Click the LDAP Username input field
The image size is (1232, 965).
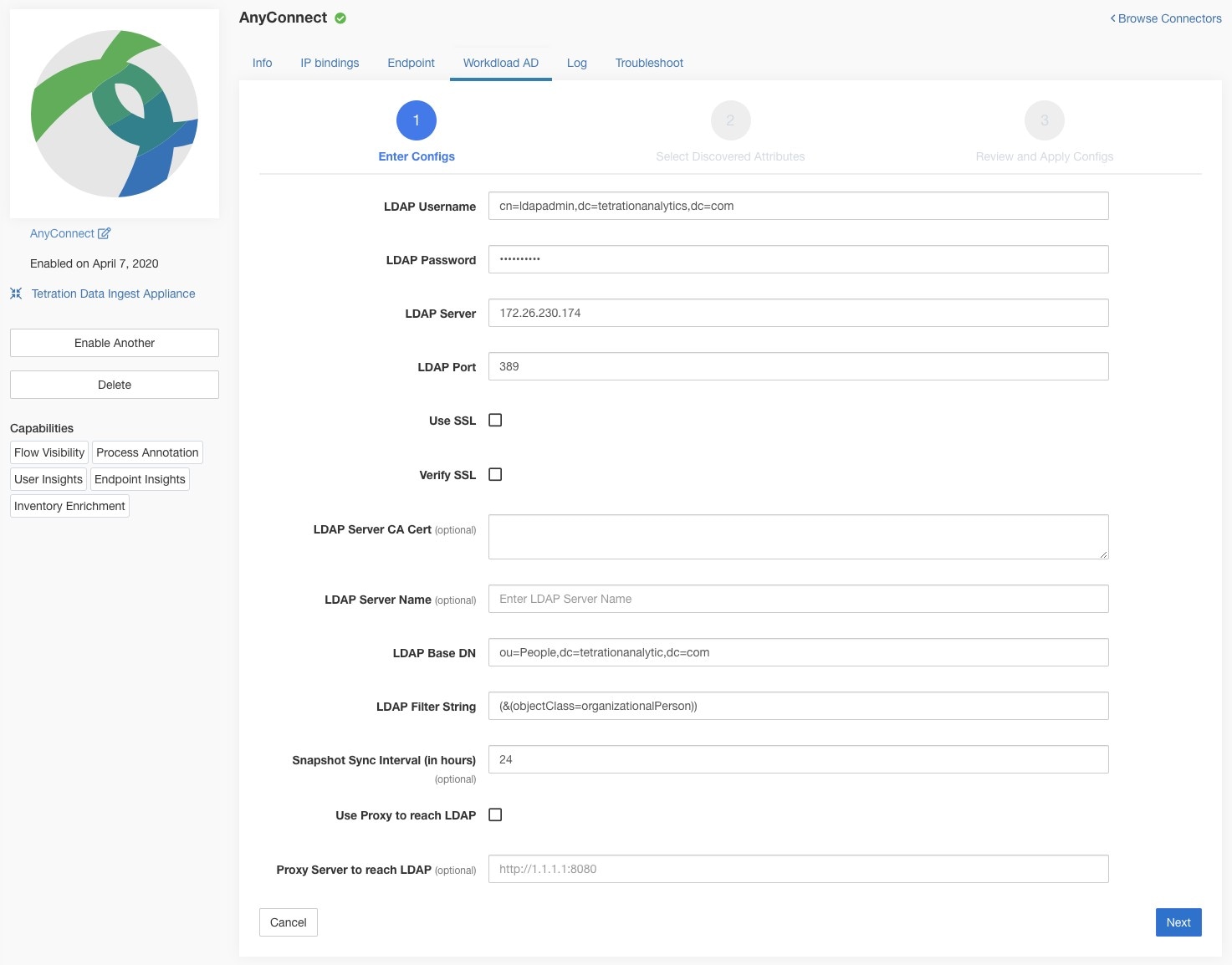click(x=799, y=206)
